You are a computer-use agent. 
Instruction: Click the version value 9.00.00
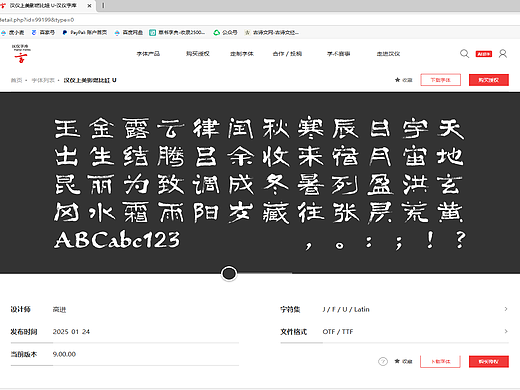point(64,354)
